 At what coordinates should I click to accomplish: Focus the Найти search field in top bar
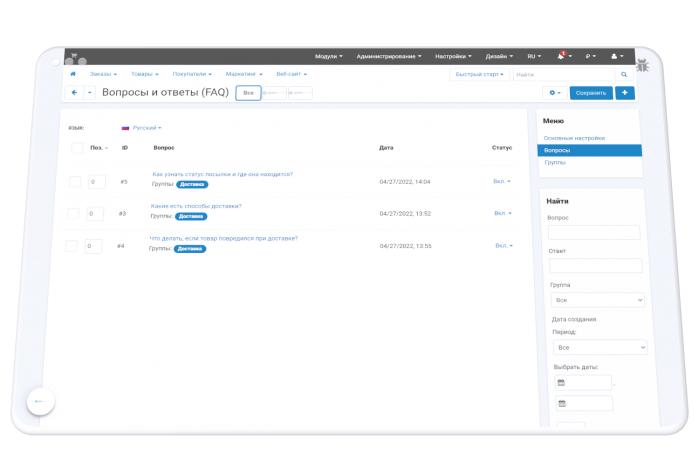[x=564, y=75]
